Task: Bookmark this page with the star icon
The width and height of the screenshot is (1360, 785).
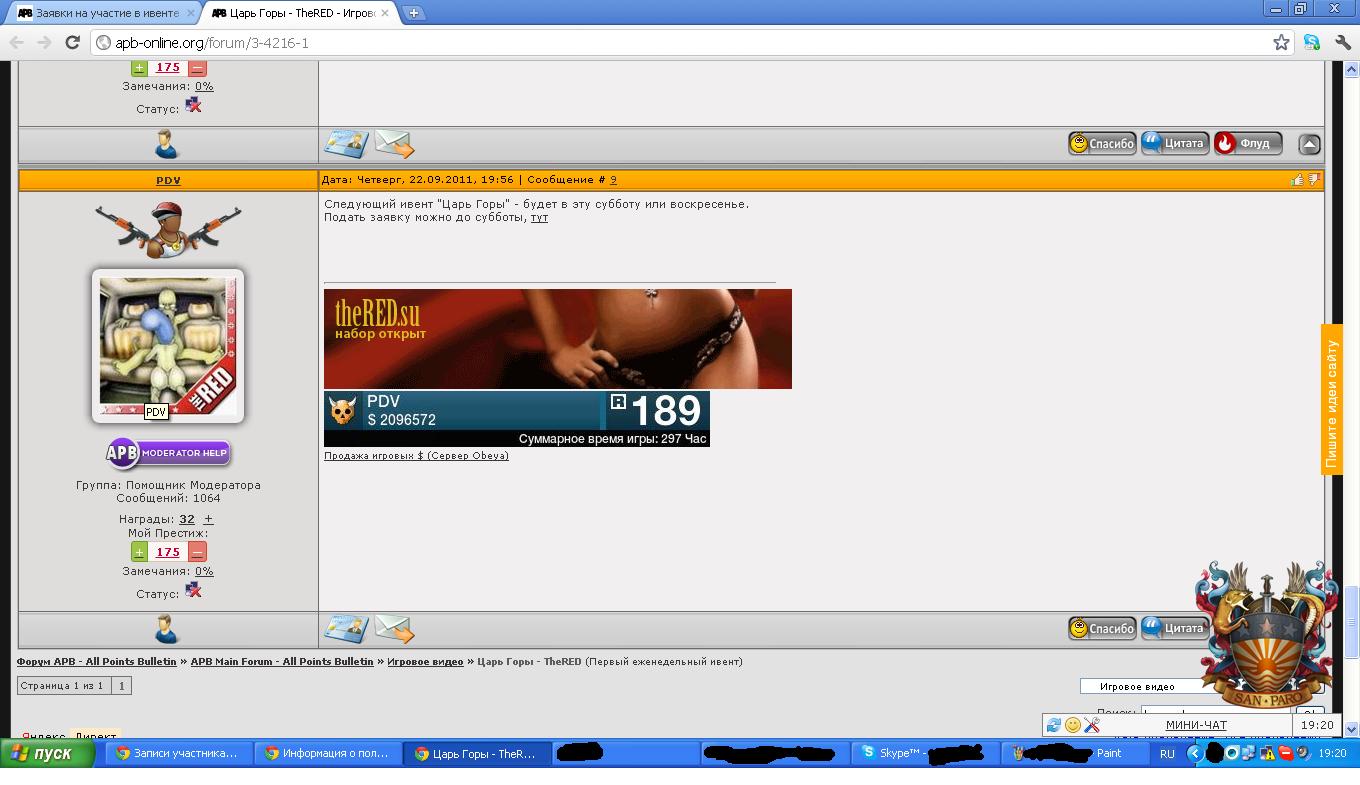Action: [x=1281, y=42]
